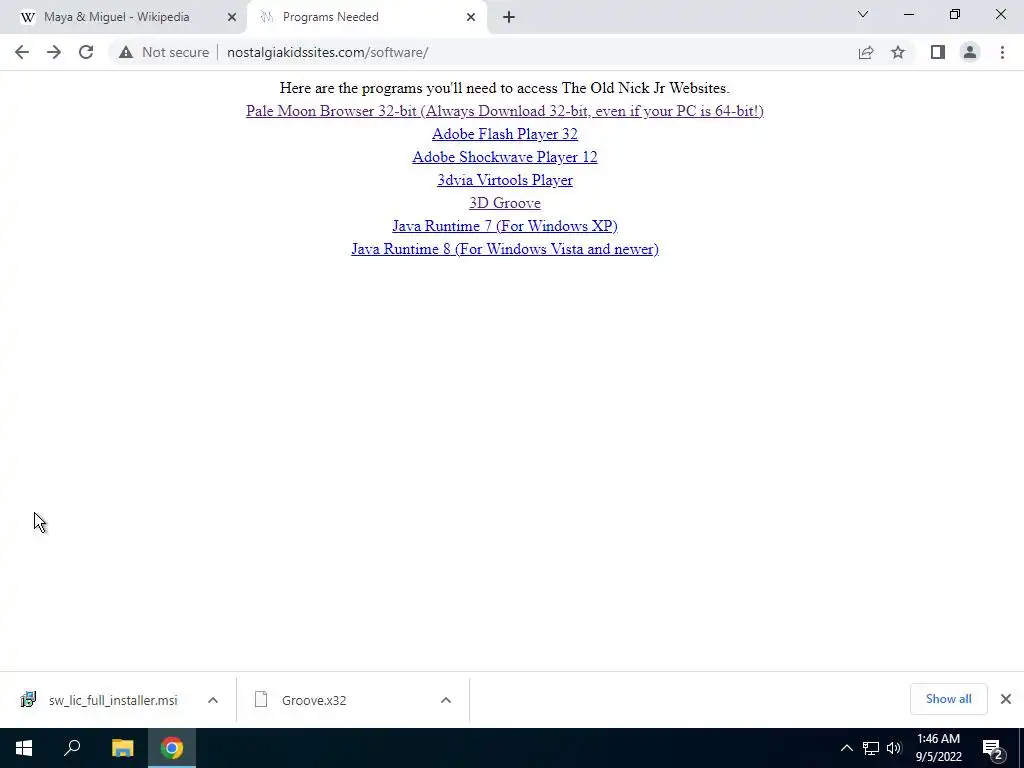Click the Groove.x32 blank file icon
The height and width of the screenshot is (768, 1024).
pos(261,699)
